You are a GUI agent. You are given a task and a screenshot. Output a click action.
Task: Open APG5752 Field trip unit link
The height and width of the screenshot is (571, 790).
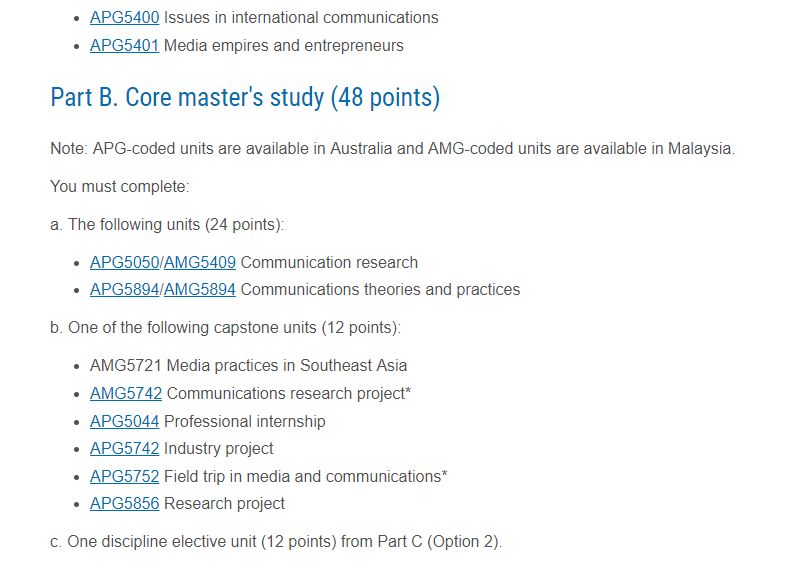124,476
